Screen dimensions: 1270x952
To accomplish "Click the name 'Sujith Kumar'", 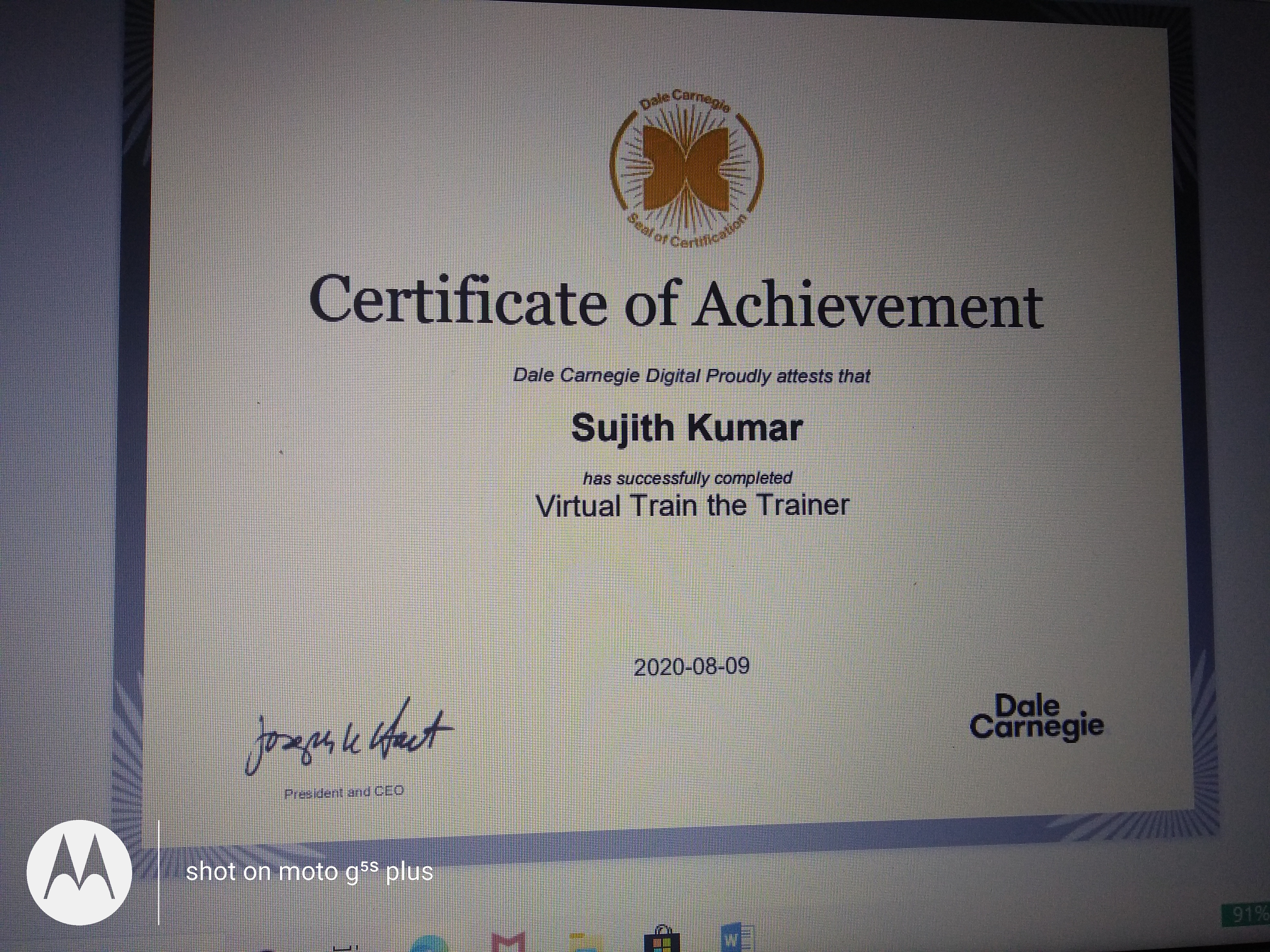I will tap(687, 428).
